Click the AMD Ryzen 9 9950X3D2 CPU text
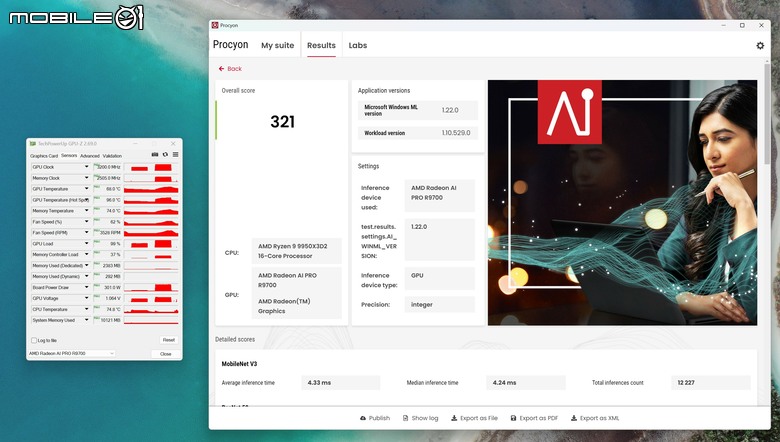Viewport: 780px width, 442px height. 292,251
